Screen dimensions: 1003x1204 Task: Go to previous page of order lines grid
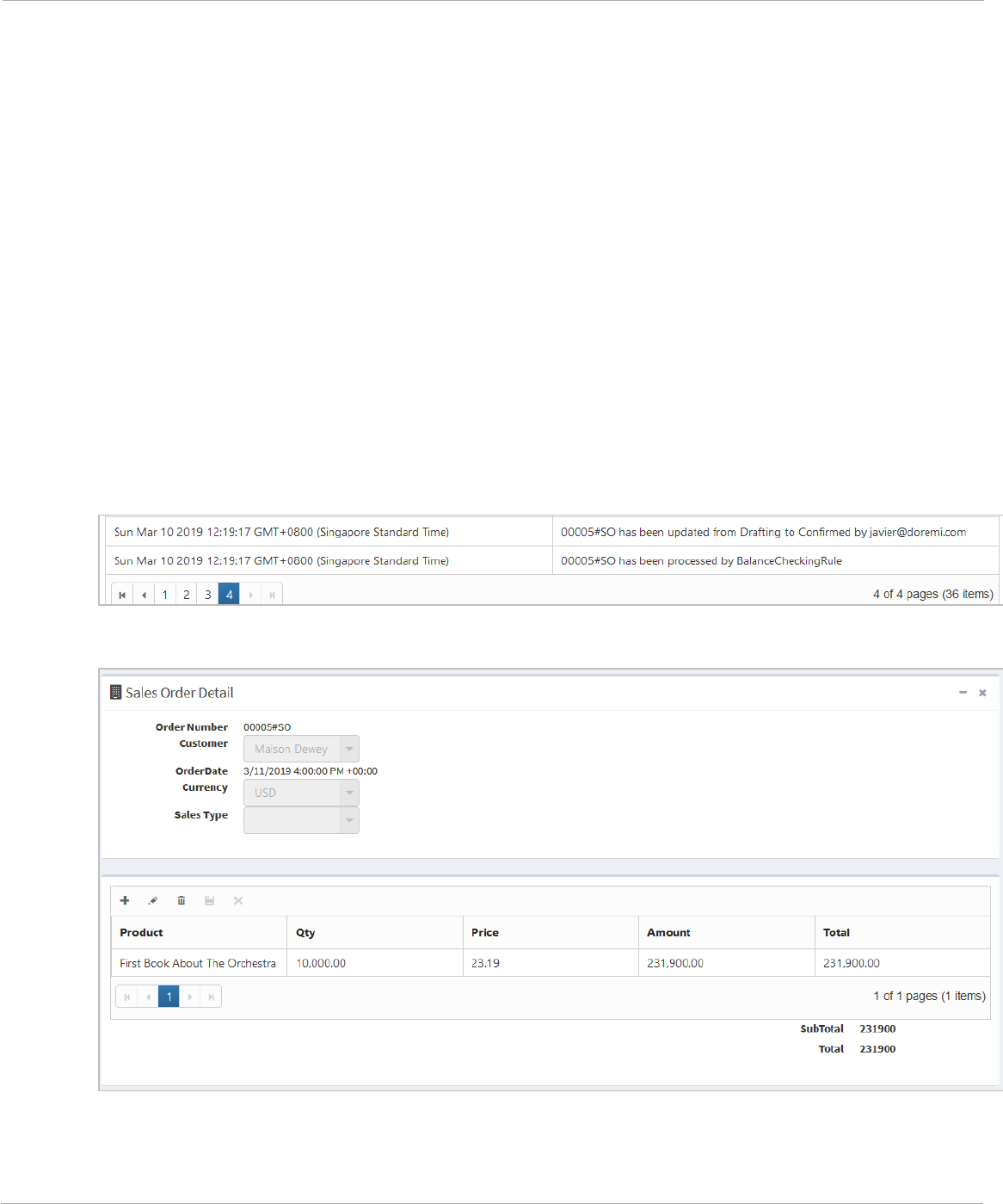148,997
